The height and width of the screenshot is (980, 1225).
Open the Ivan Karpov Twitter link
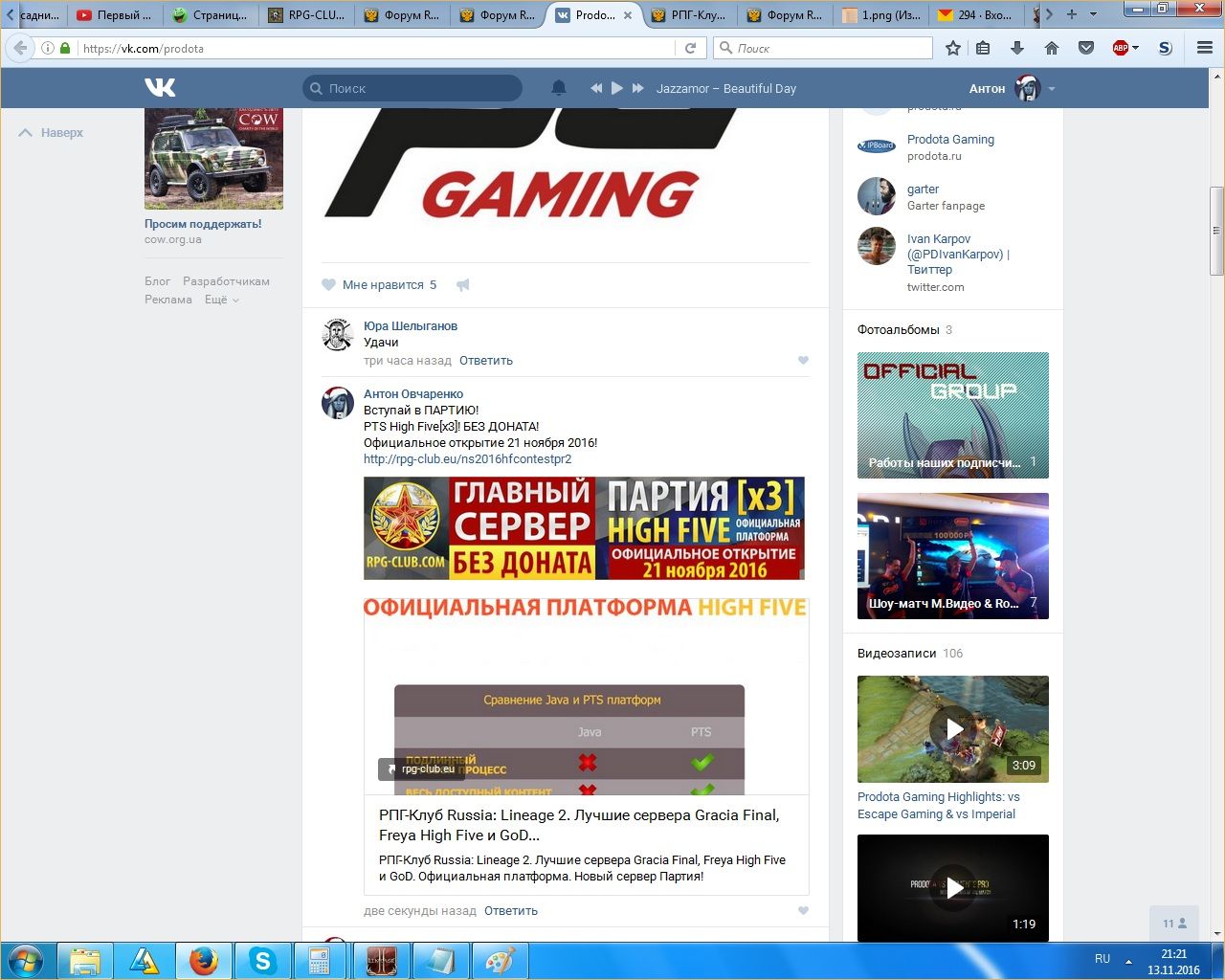pos(958,255)
